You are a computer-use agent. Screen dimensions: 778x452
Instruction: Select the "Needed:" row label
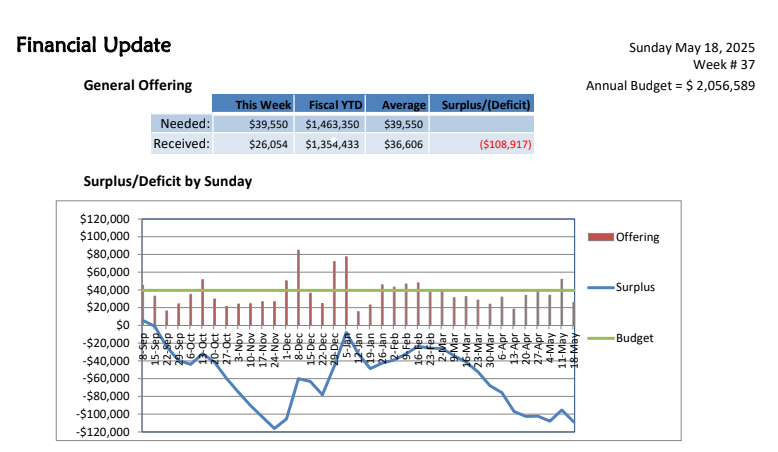(x=184, y=124)
